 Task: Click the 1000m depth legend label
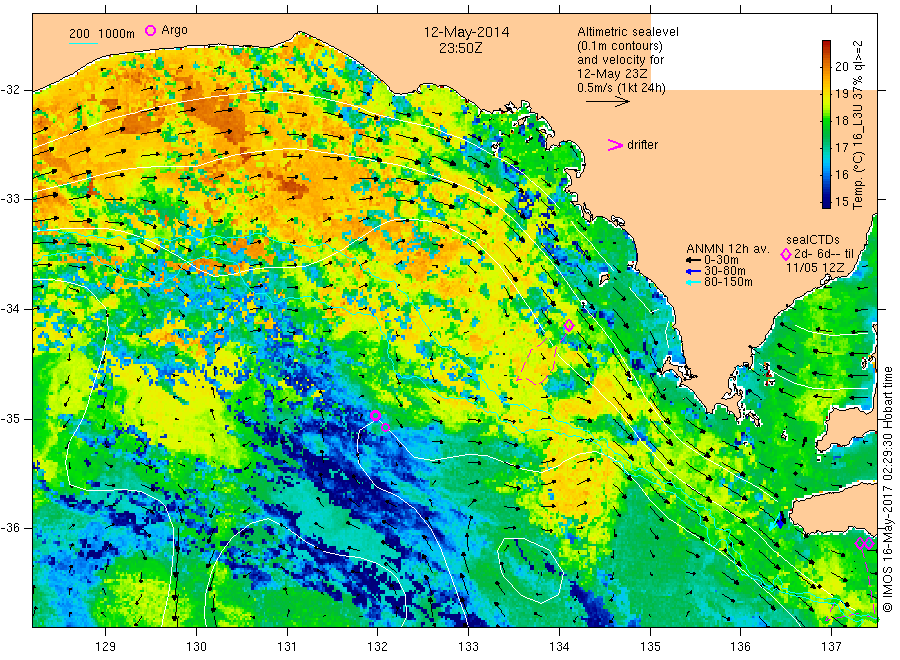pos(117,34)
